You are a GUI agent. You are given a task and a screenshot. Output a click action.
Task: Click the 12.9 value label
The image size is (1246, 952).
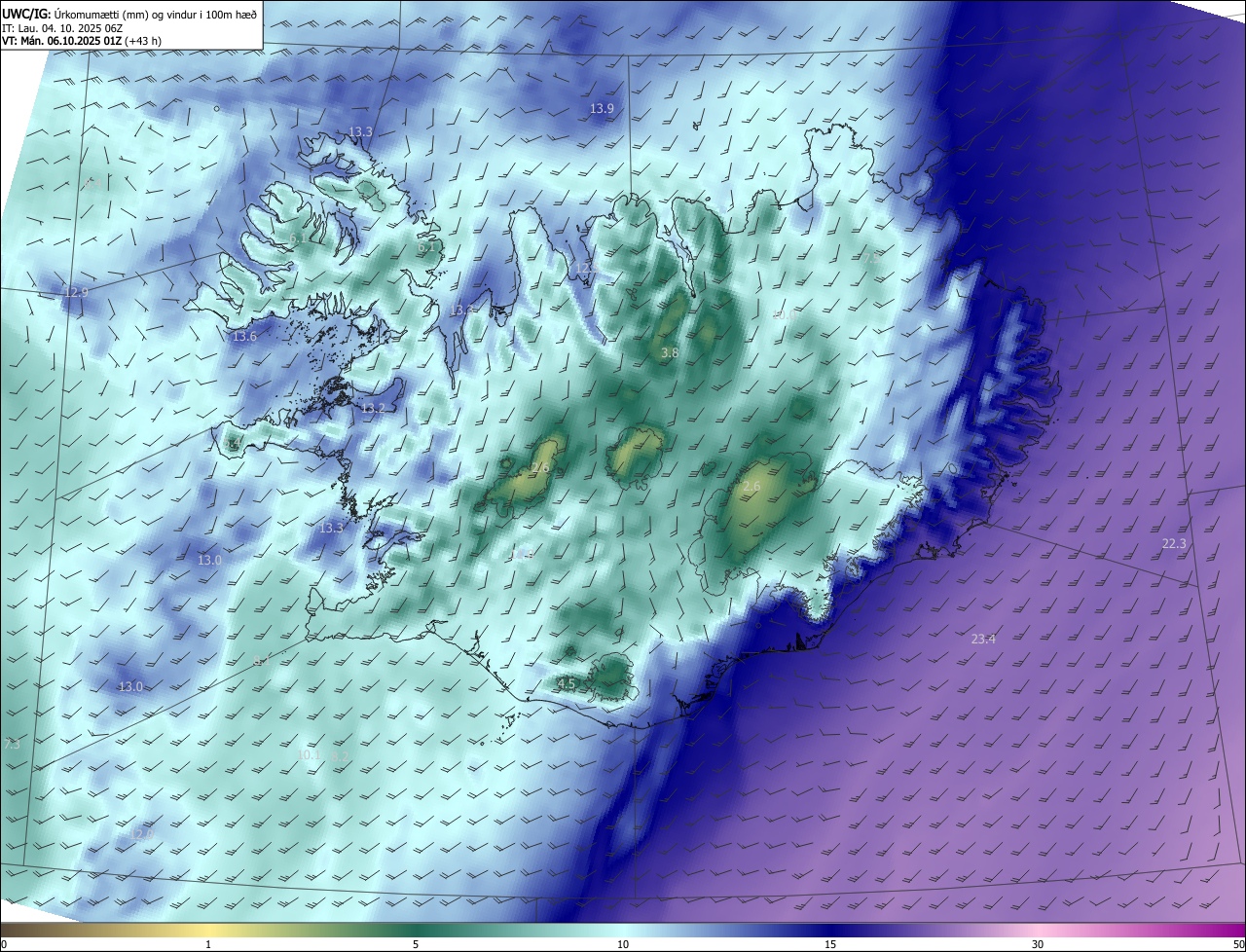pyautogui.click(x=75, y=292)
